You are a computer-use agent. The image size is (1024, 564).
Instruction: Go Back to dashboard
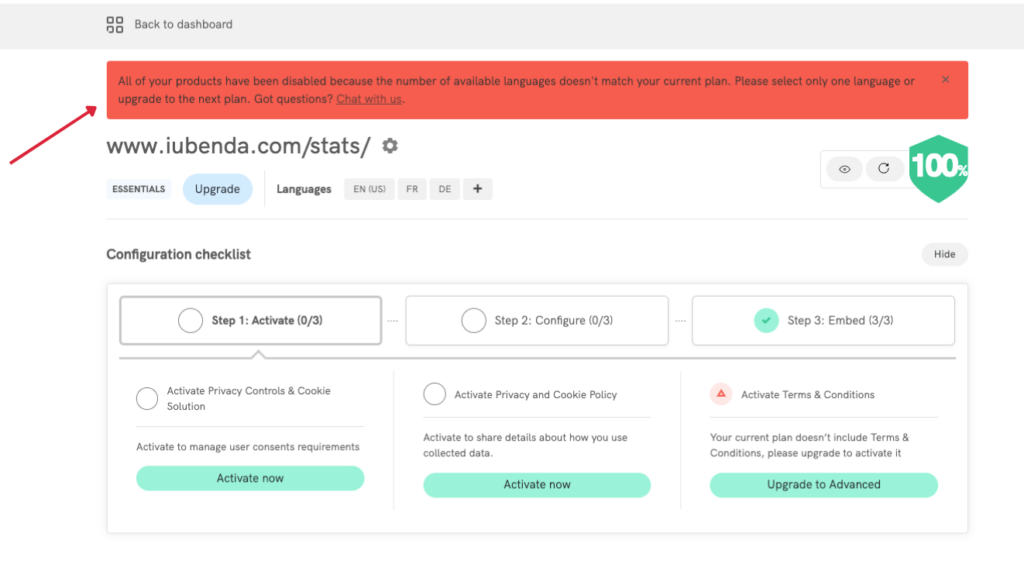[183, 24]
